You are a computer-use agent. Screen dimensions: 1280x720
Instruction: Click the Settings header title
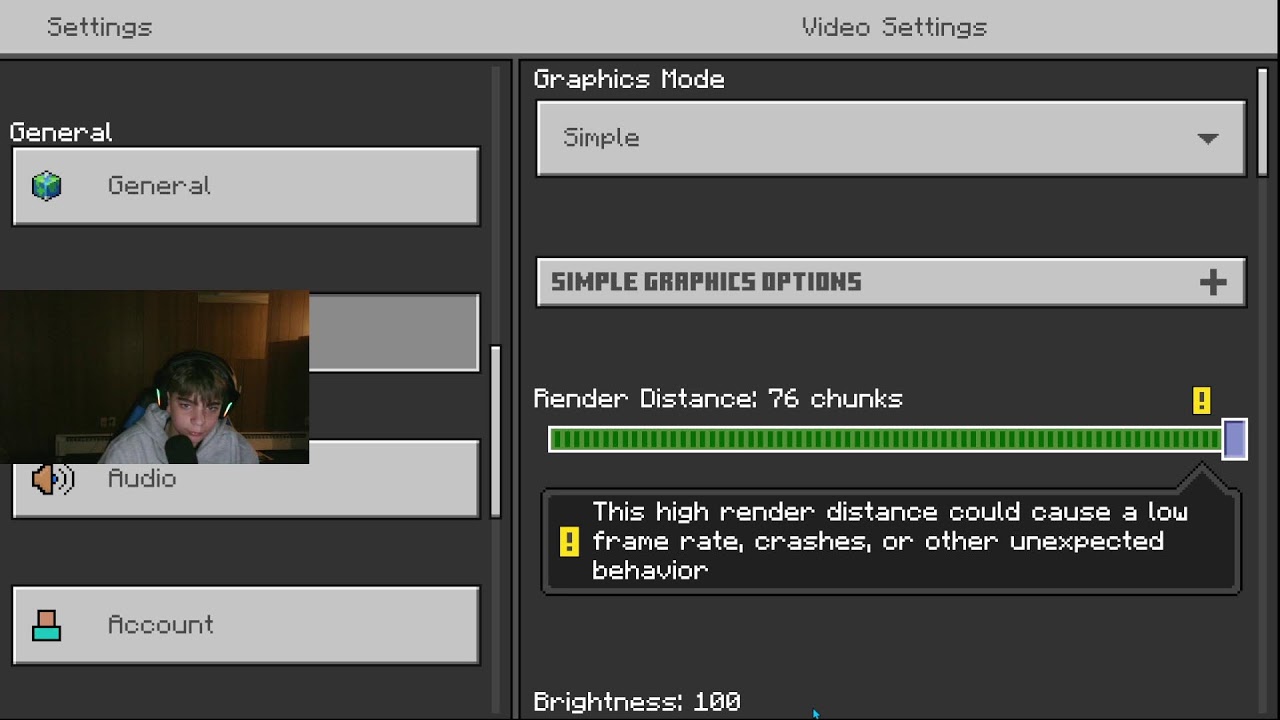pos(100,27)
